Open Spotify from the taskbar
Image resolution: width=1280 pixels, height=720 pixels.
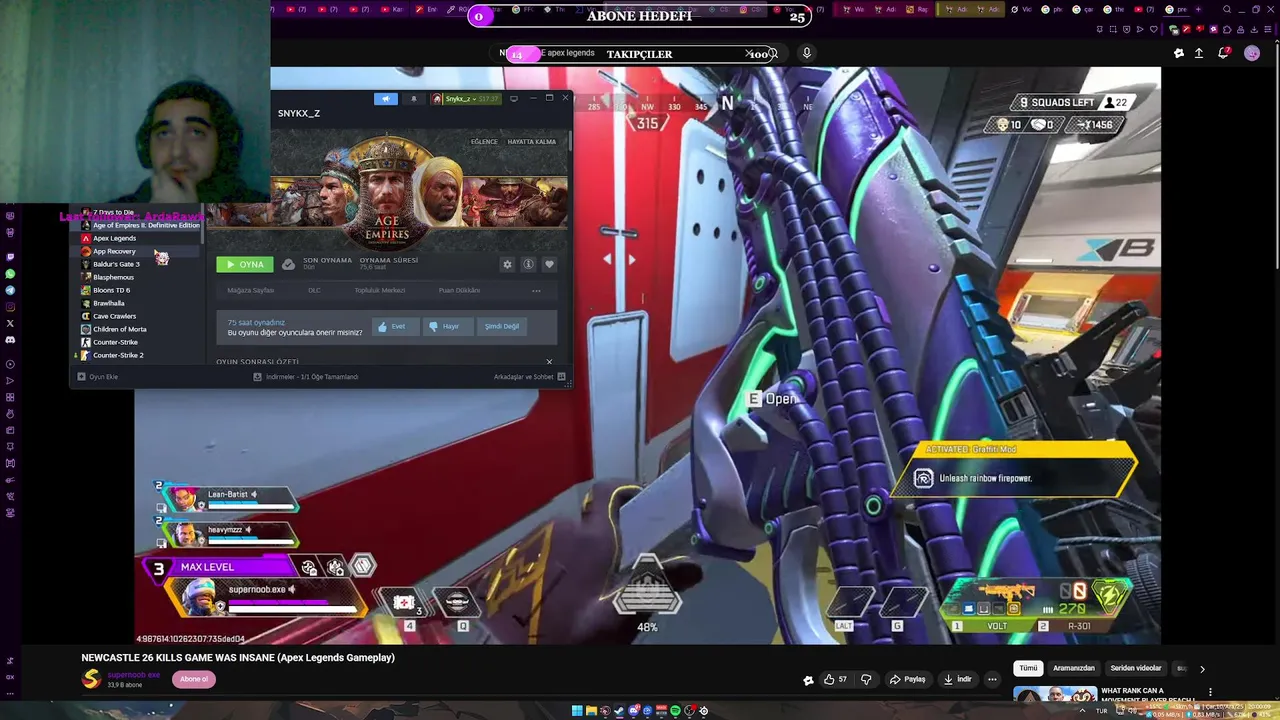675,711
